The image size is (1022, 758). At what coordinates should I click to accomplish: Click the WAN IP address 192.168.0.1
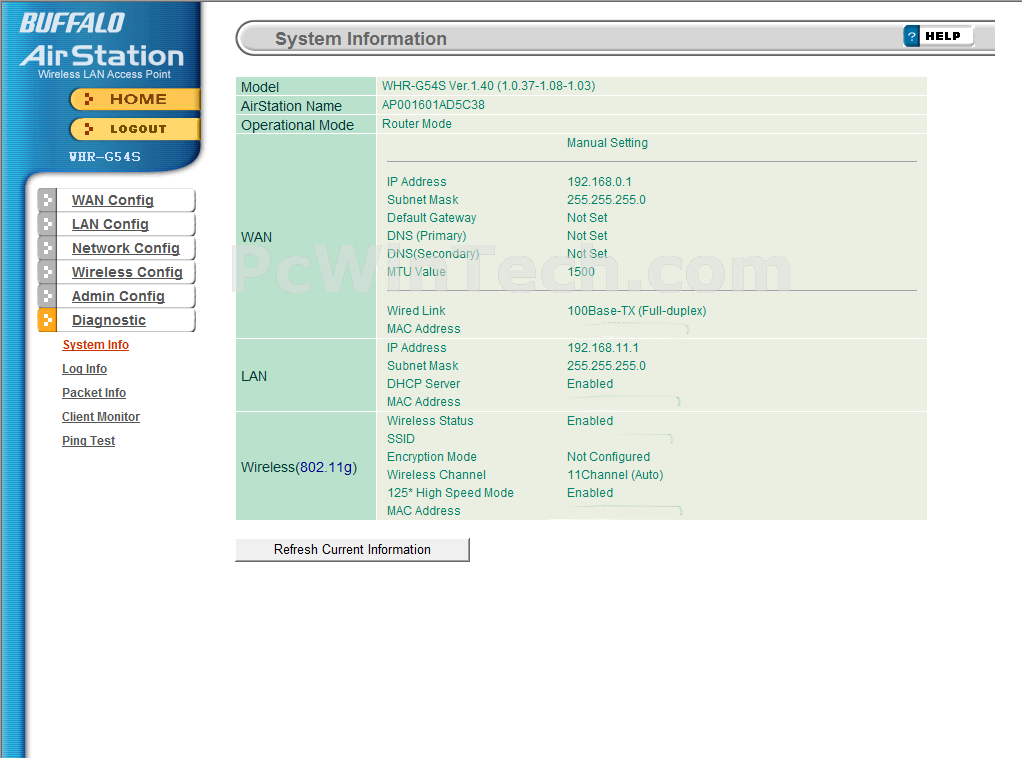(599, 182)
